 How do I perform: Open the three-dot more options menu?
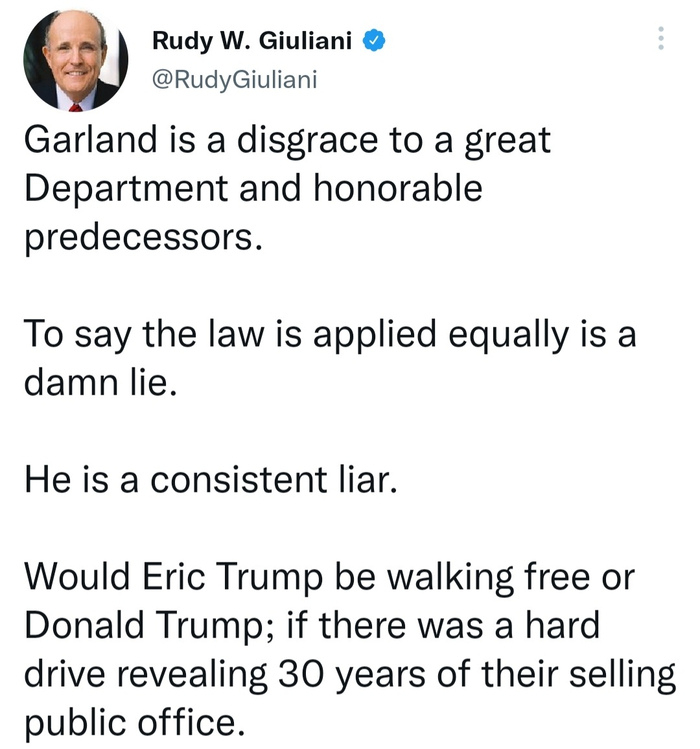pos(660,40)
